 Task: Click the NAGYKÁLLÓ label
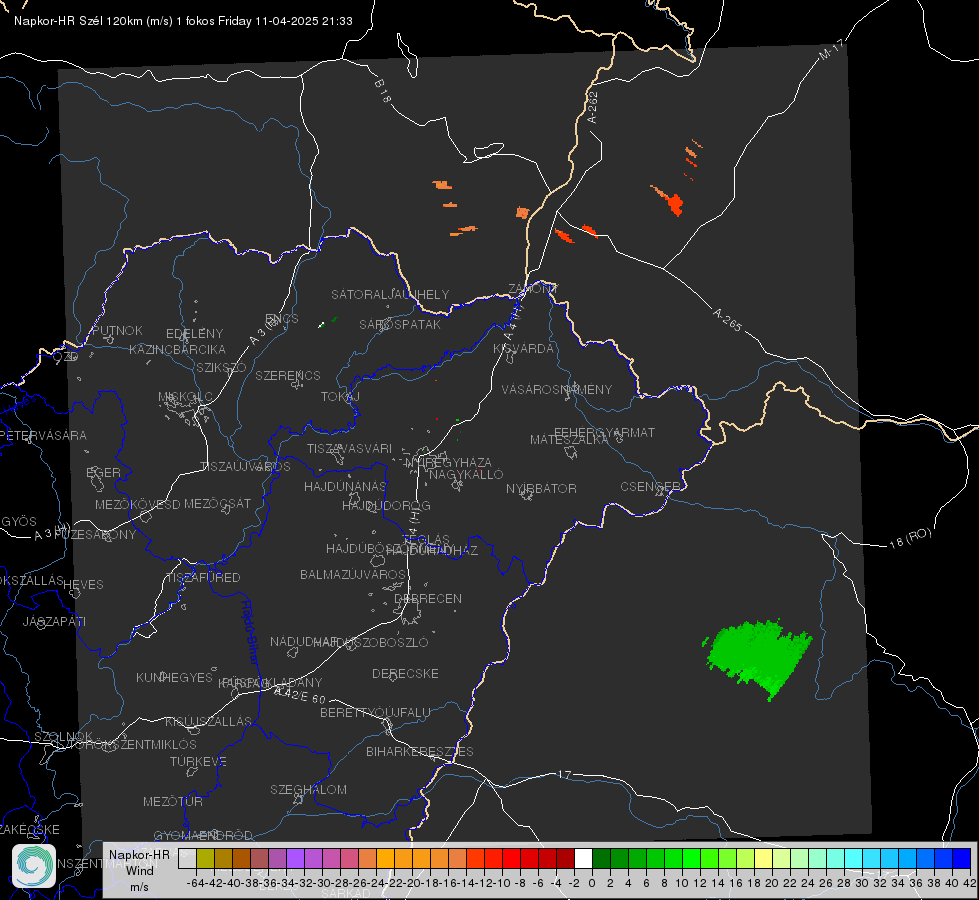tap(466, 475)
